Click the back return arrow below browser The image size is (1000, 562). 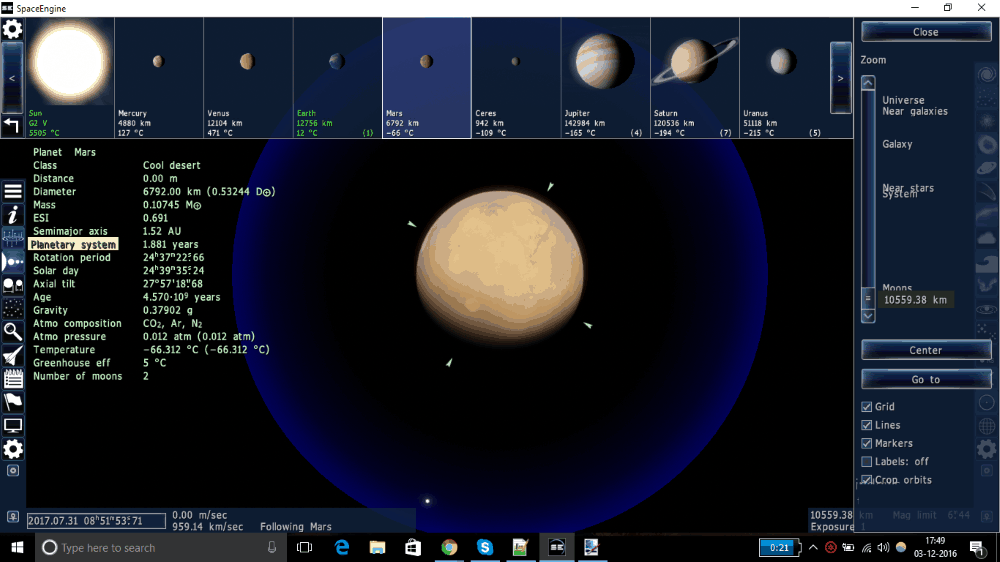[x=11, y=125]
